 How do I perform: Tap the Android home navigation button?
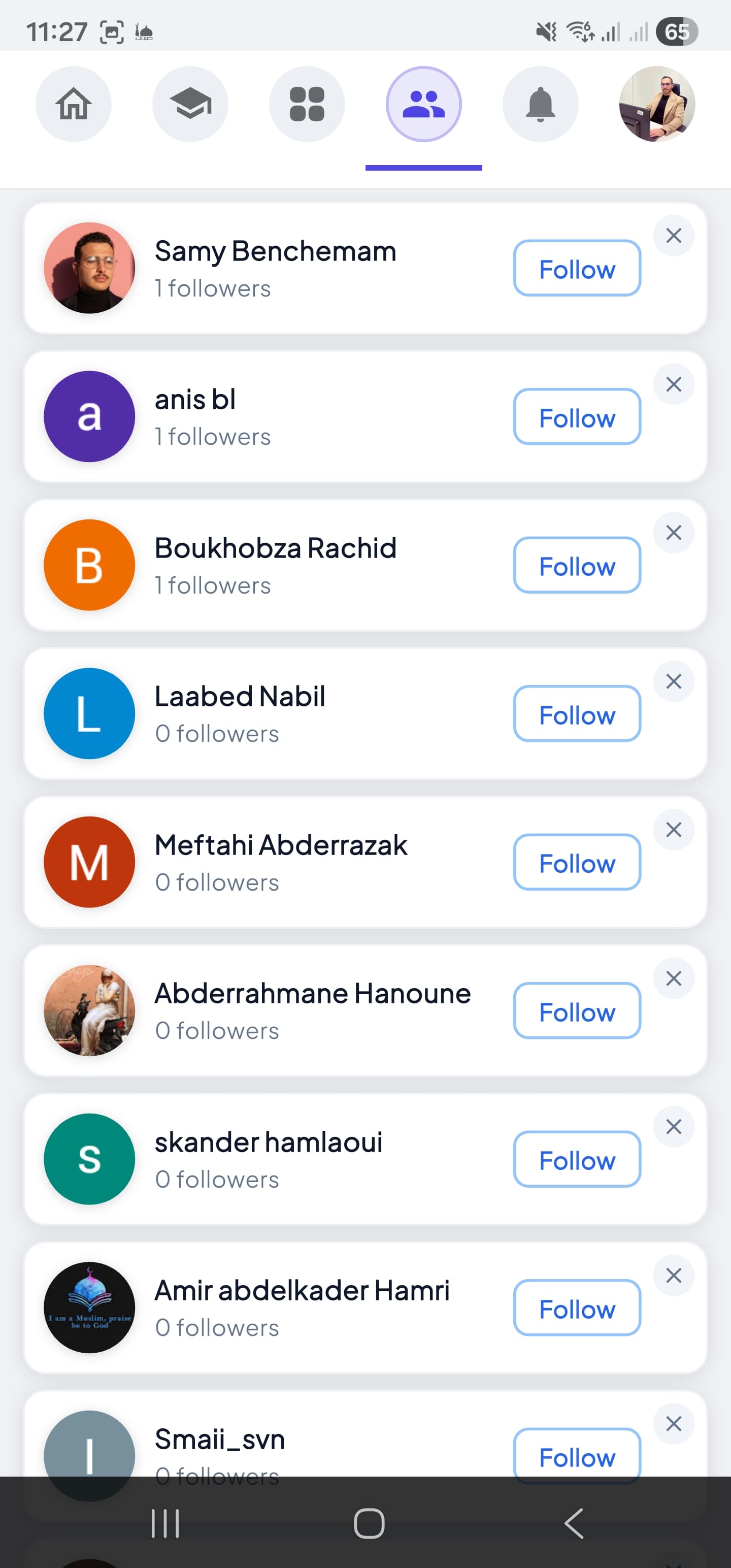(369, 1523)
